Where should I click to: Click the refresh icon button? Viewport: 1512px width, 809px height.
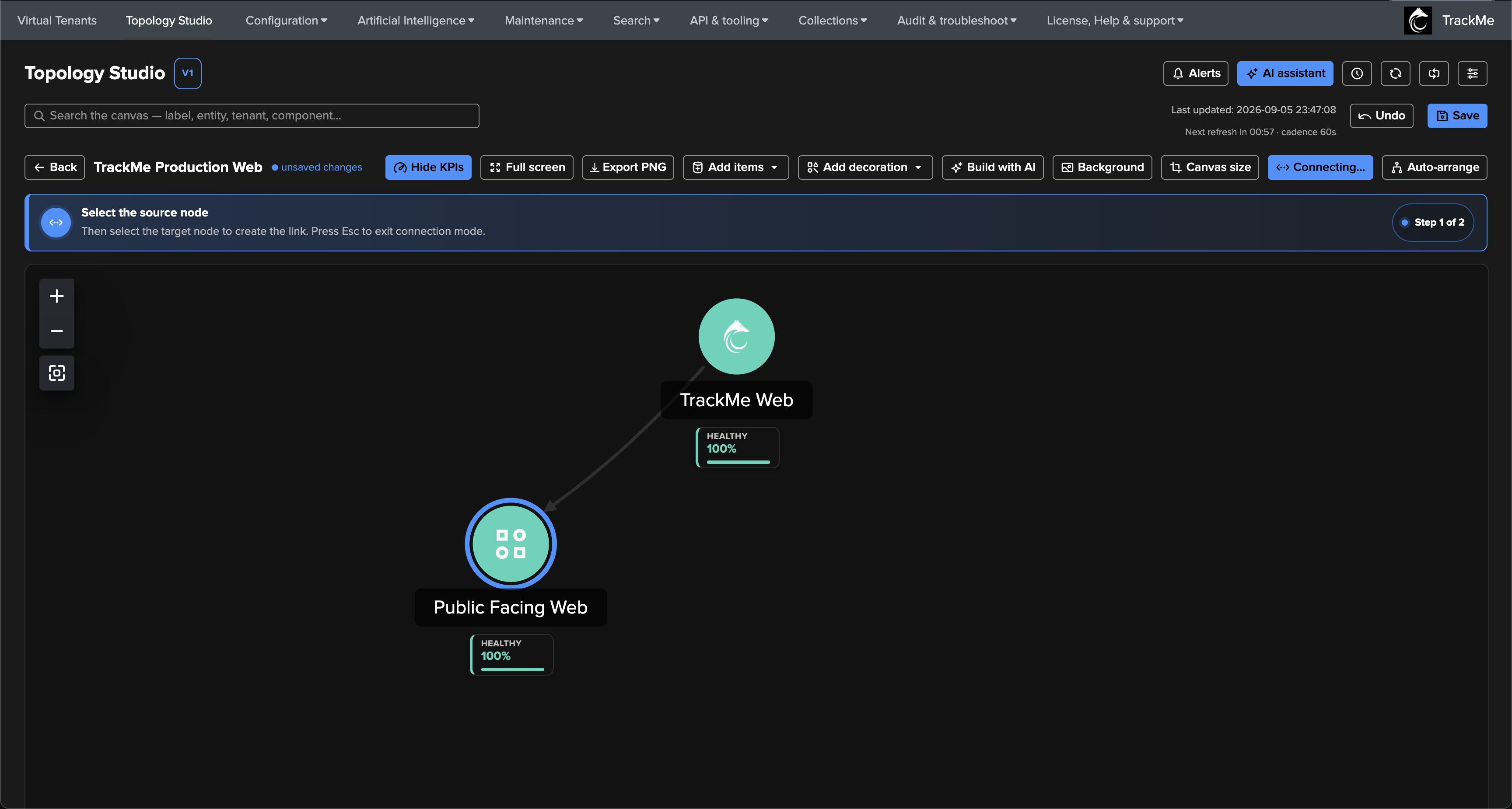pyautogui.click(x=1395, y=73)
